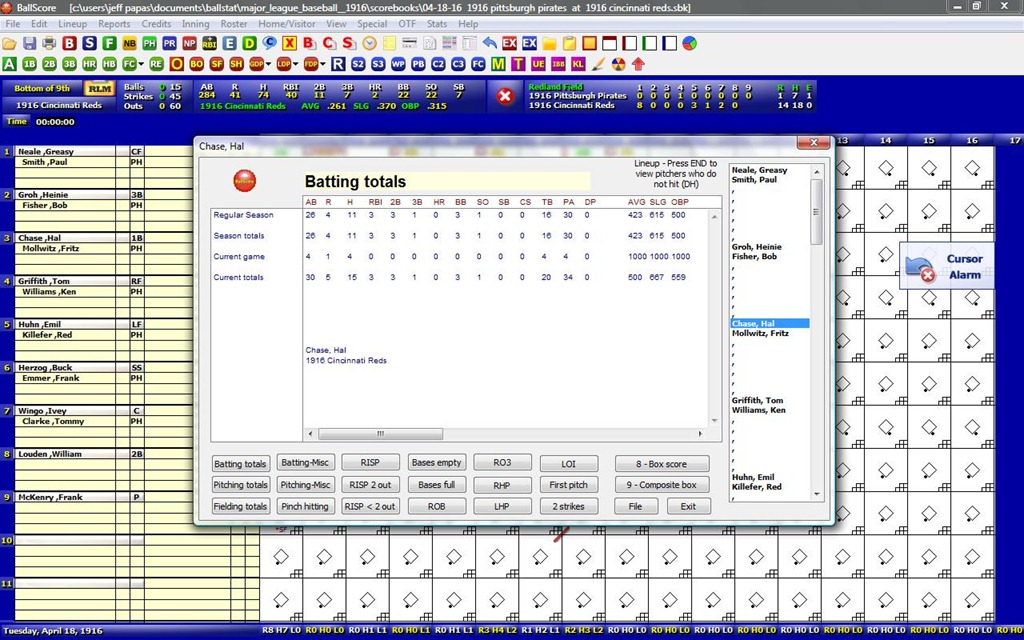
Task: Click the printer icon
Action: 50,44
